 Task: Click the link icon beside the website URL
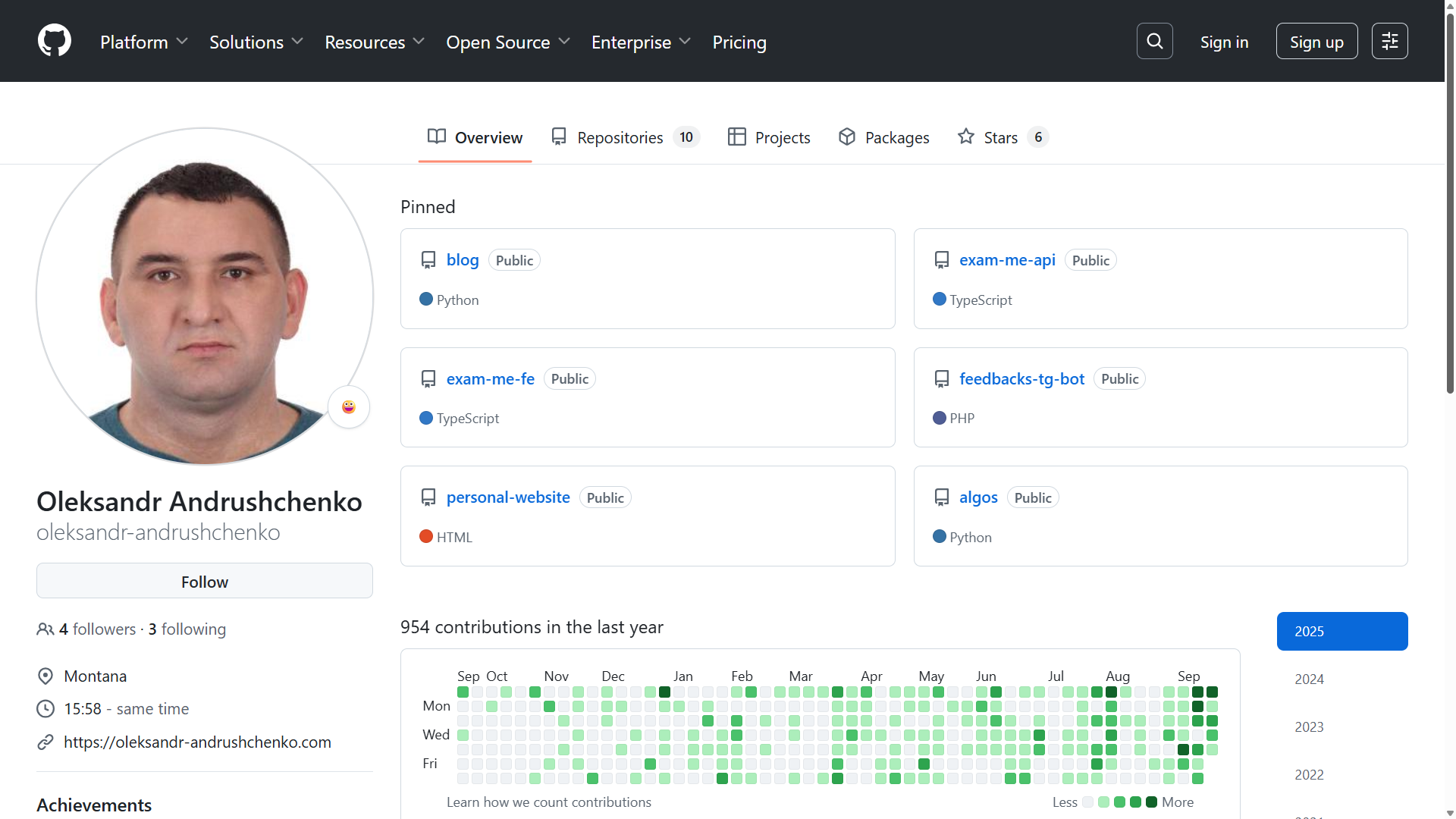pos(45,742)
